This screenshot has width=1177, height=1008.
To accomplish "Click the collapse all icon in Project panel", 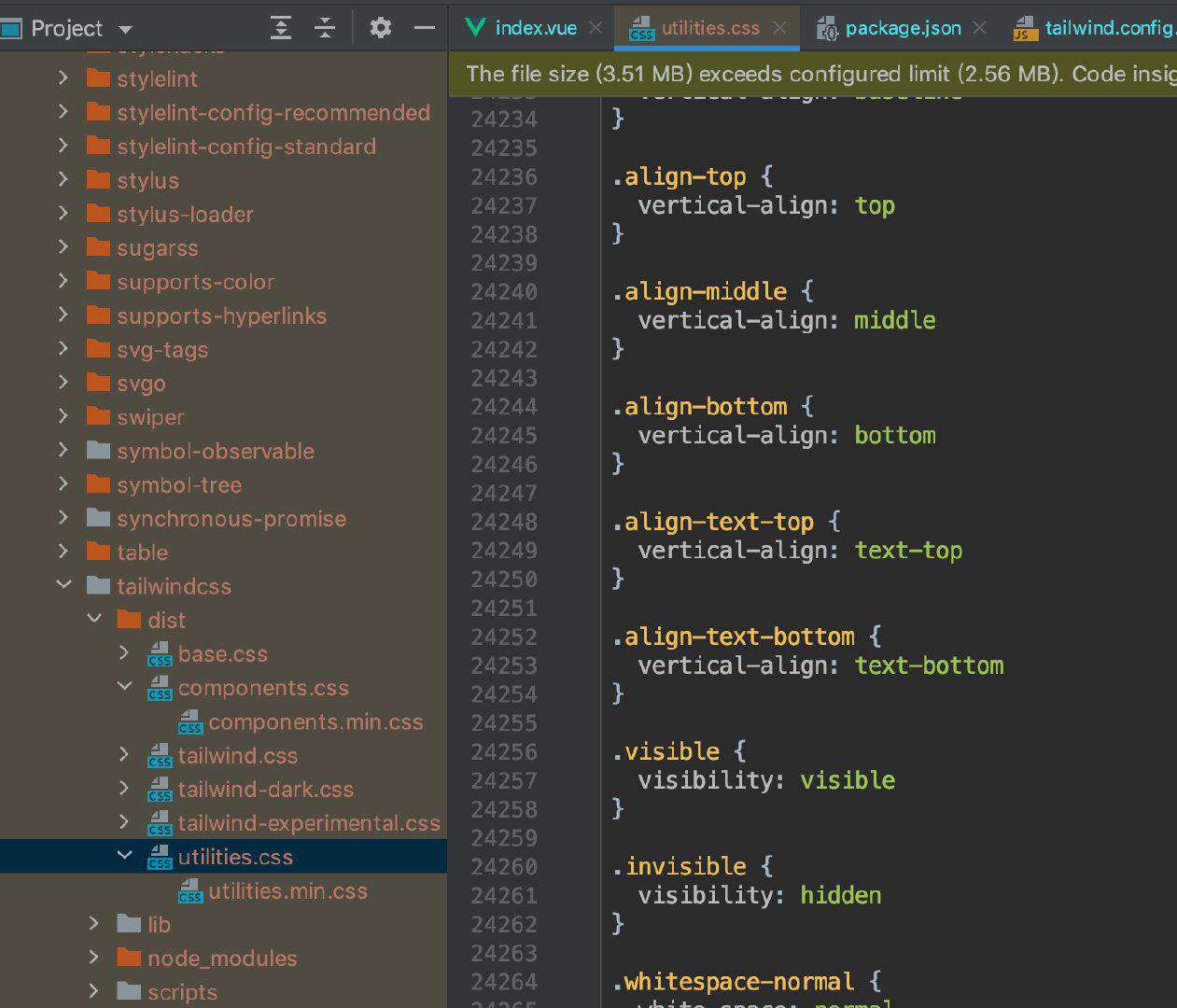I will click(325, 28).
